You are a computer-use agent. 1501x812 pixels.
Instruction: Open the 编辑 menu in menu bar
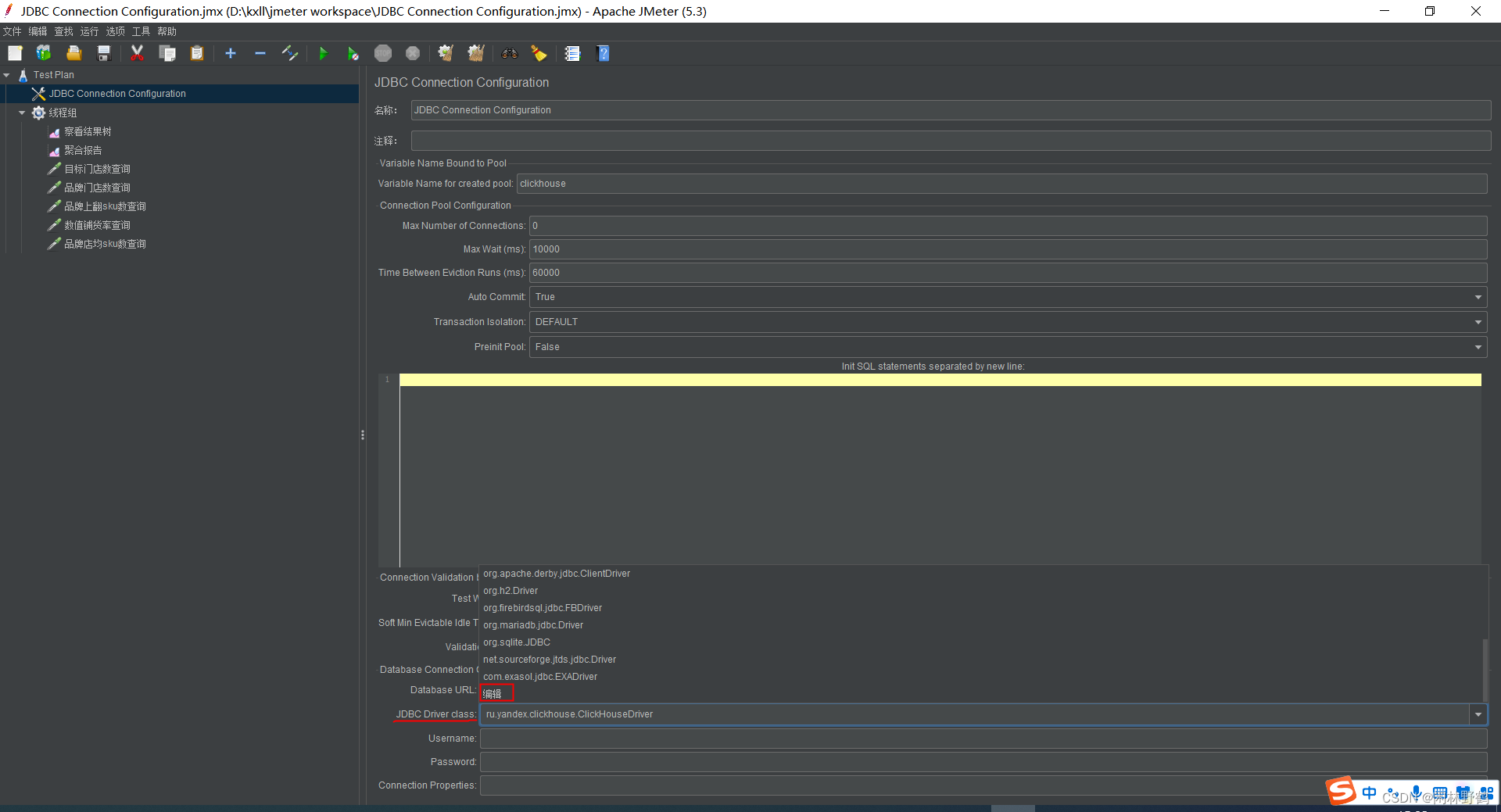pyautogui.click(x=38, y=31)
